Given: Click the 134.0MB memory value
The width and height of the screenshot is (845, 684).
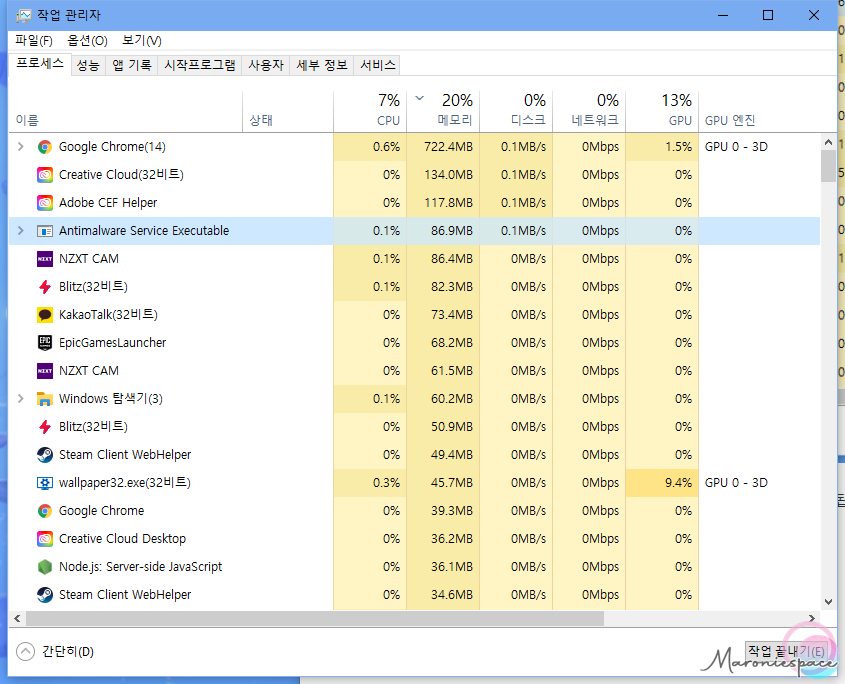Looking at the screenshot, I should (448, 175).
